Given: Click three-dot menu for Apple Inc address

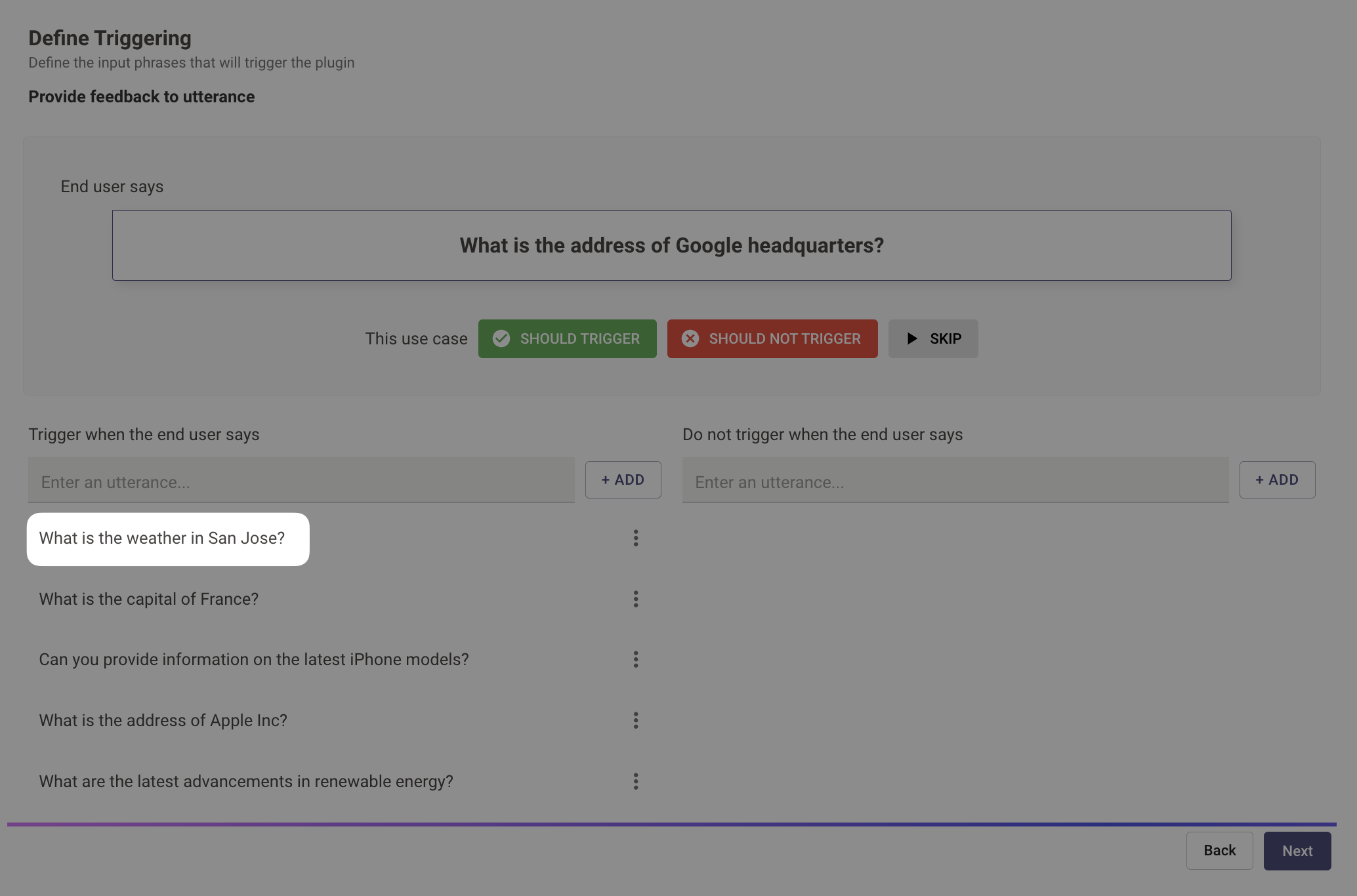Looking at the screenshot, I should (x=635, y=720).
